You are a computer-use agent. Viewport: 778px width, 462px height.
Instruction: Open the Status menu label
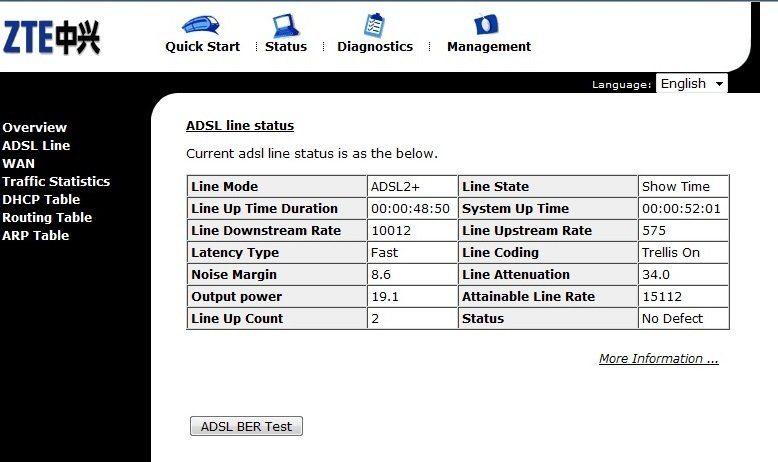click(286, 47)
